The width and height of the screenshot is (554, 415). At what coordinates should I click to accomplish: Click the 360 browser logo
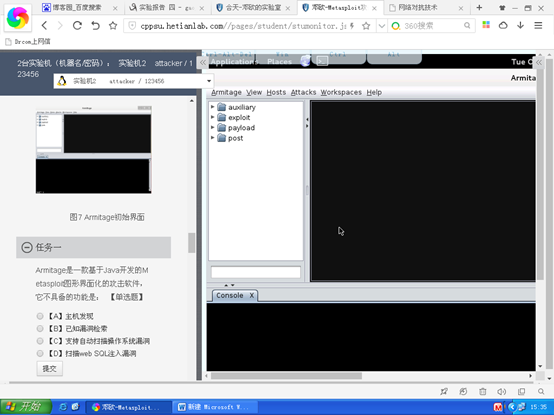[x=18, y=18]
